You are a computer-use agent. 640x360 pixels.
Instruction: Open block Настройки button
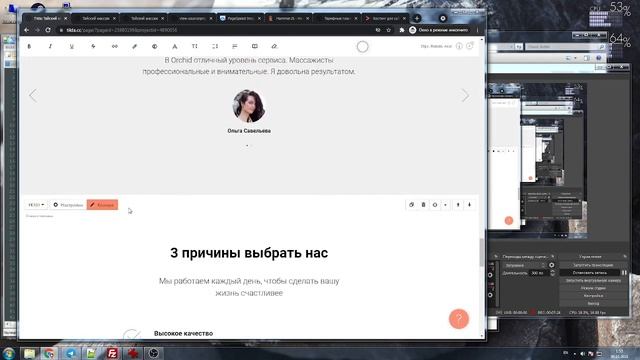click(x=68, y=205)
